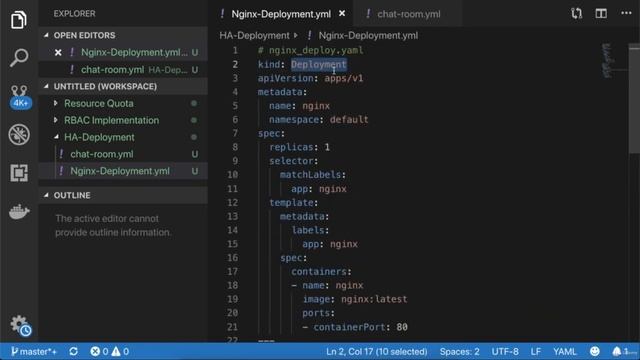Click Ln 2, Col 17 cursor position

(x=376, y=351)
